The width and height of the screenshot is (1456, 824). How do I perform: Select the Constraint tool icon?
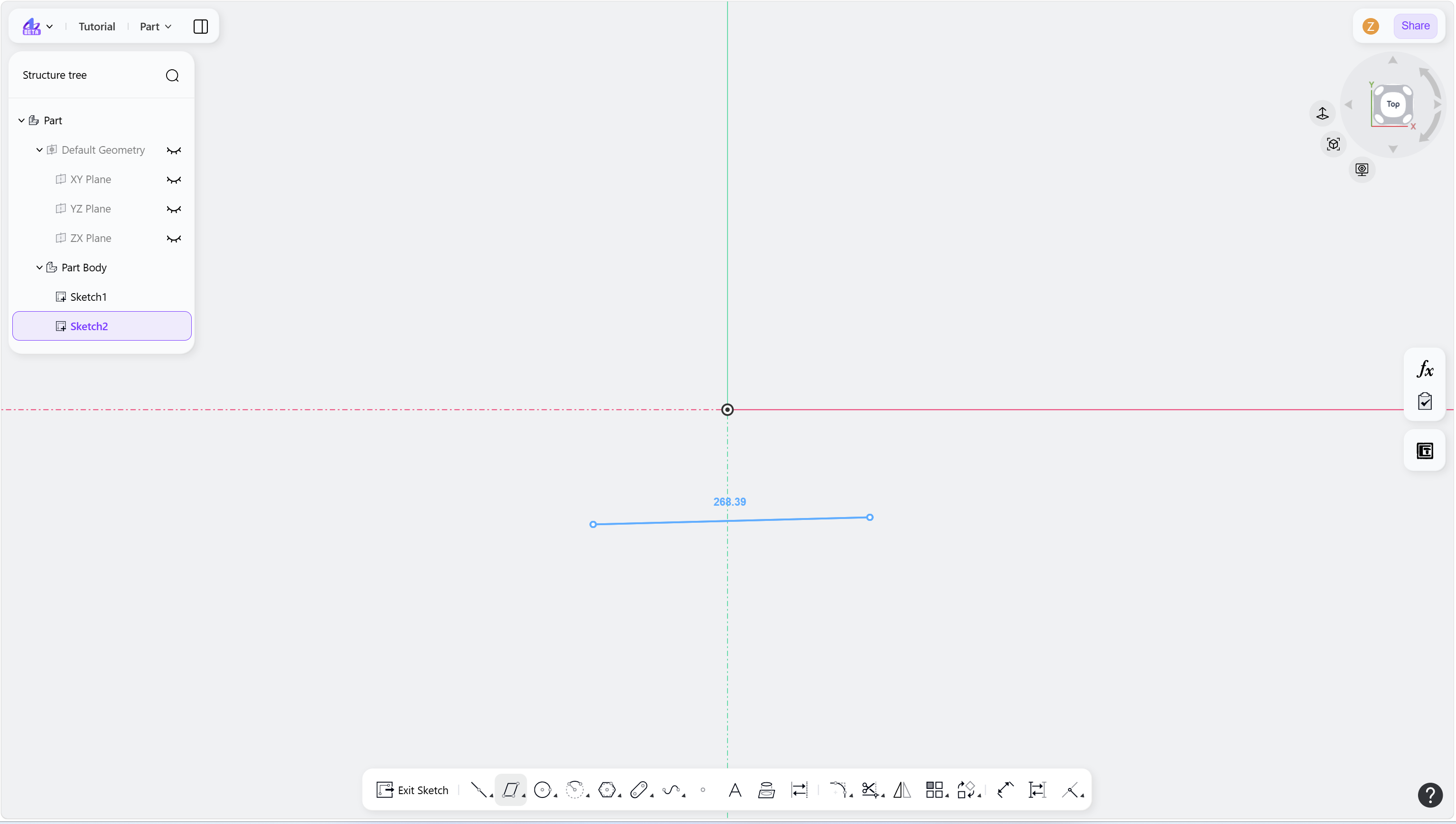tap(1070, 789)
